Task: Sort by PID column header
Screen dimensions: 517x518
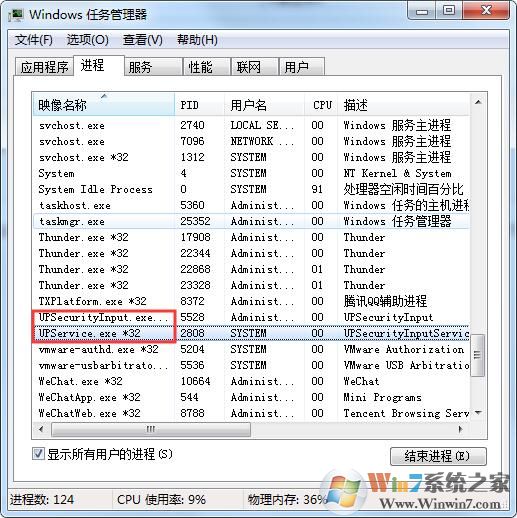Action: tap(199, 105)
